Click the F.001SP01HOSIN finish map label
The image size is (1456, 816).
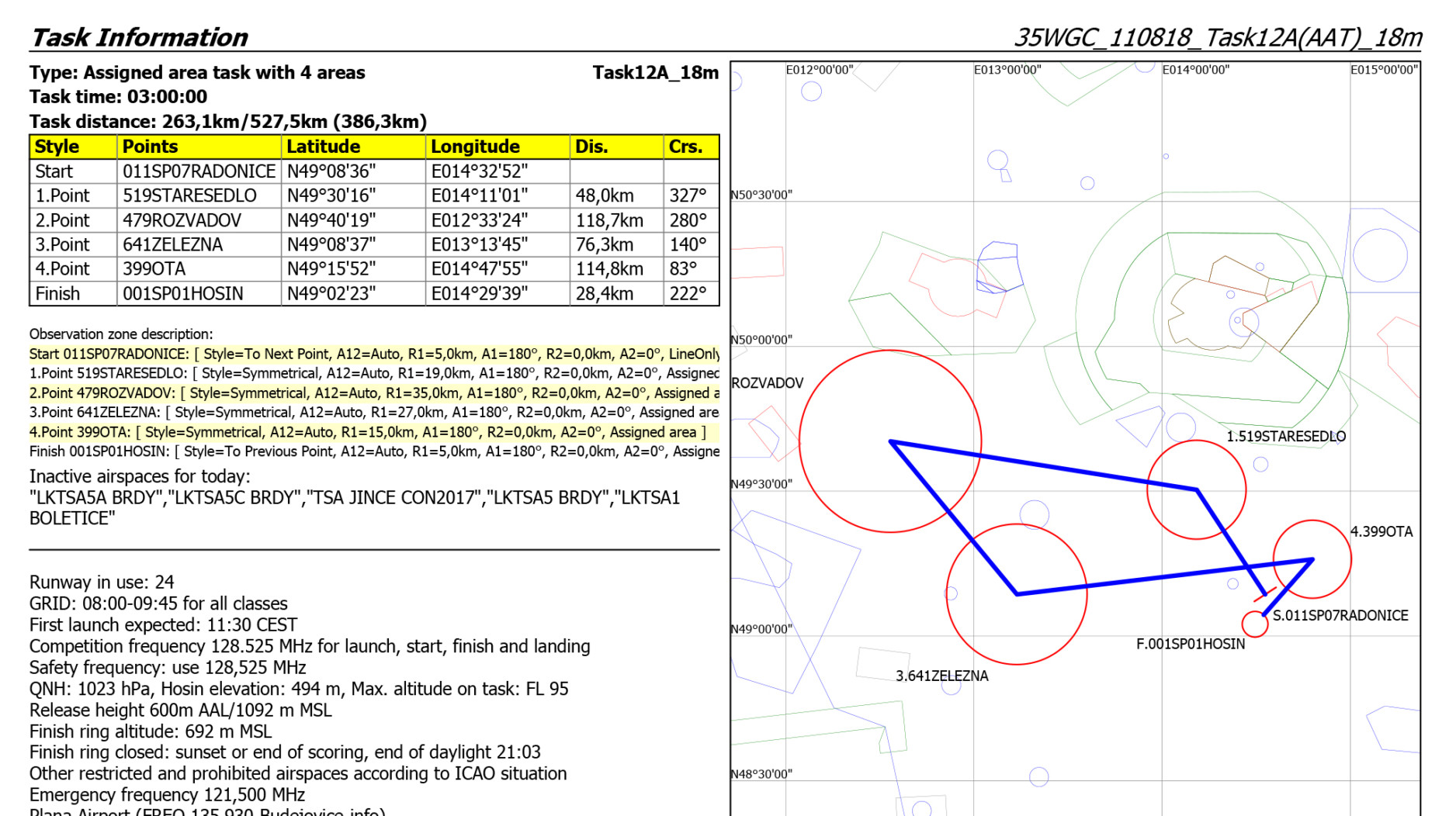click(x=1190, y=645)
